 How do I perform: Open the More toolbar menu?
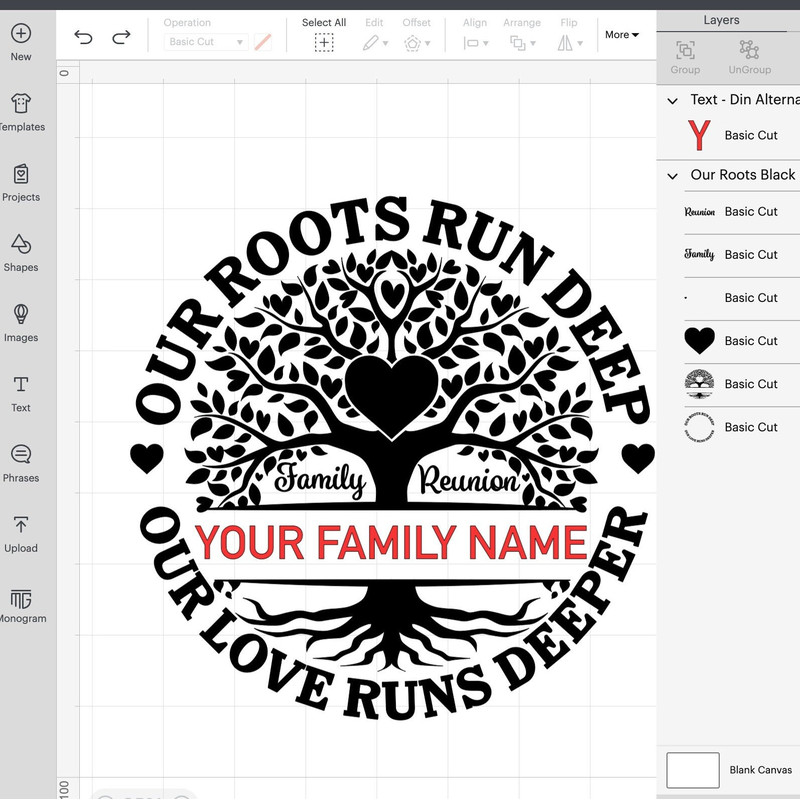coord(621,35)
